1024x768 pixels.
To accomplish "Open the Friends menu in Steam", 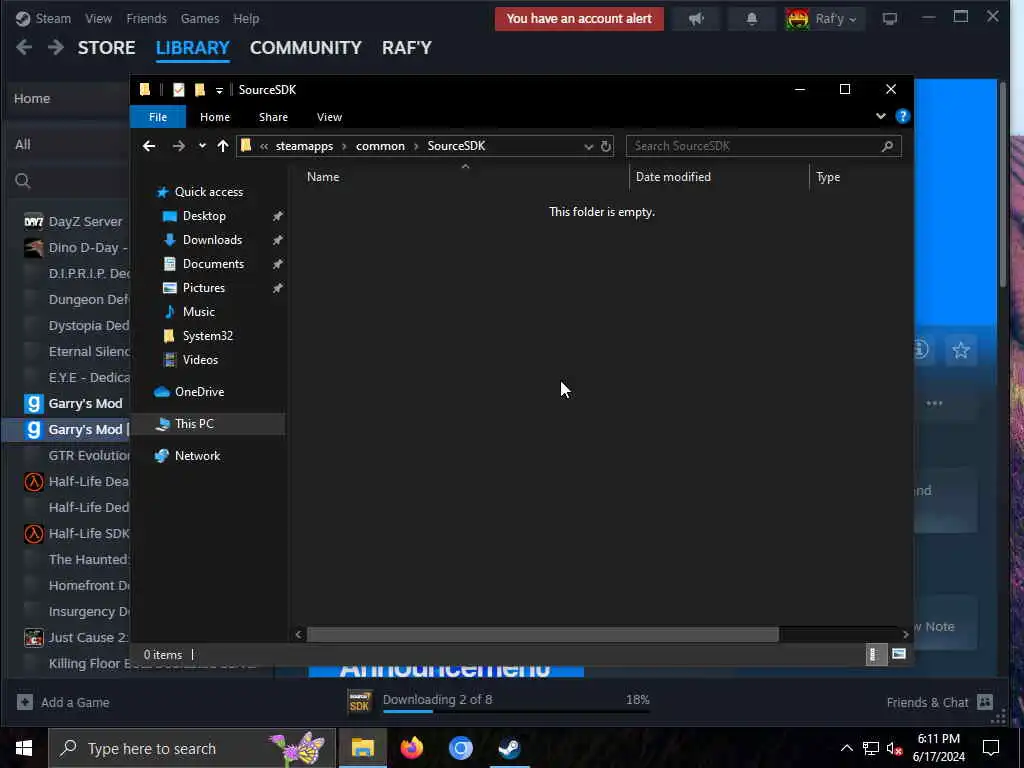I will click(146, 18).
